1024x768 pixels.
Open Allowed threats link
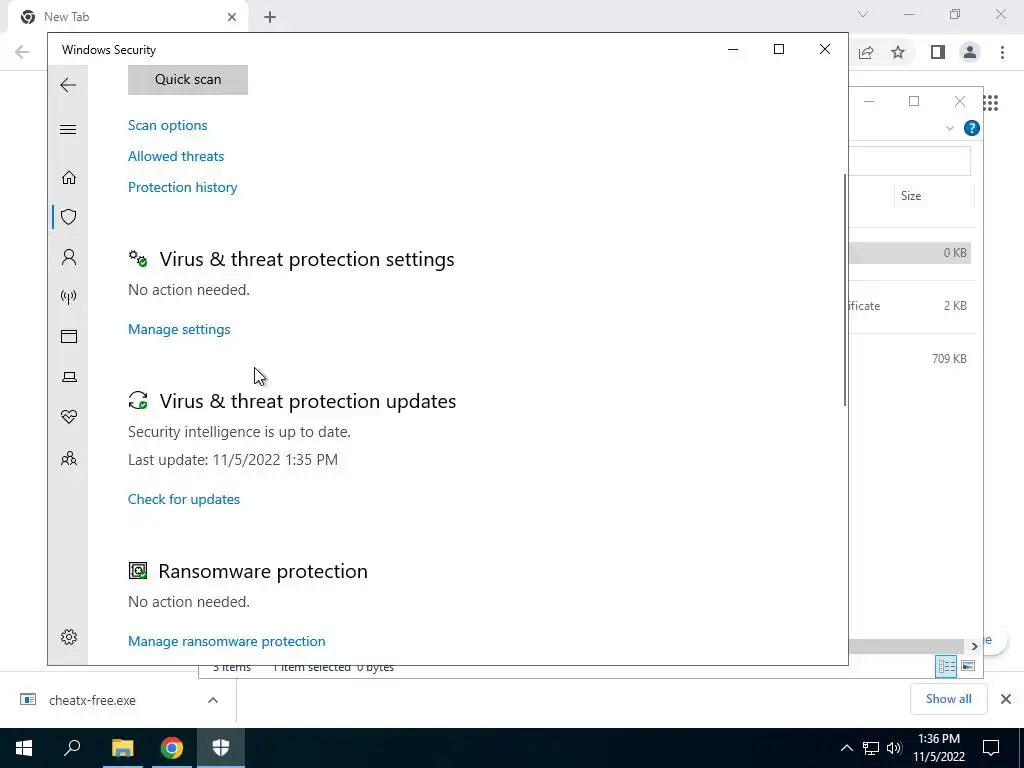coord(176,156)
